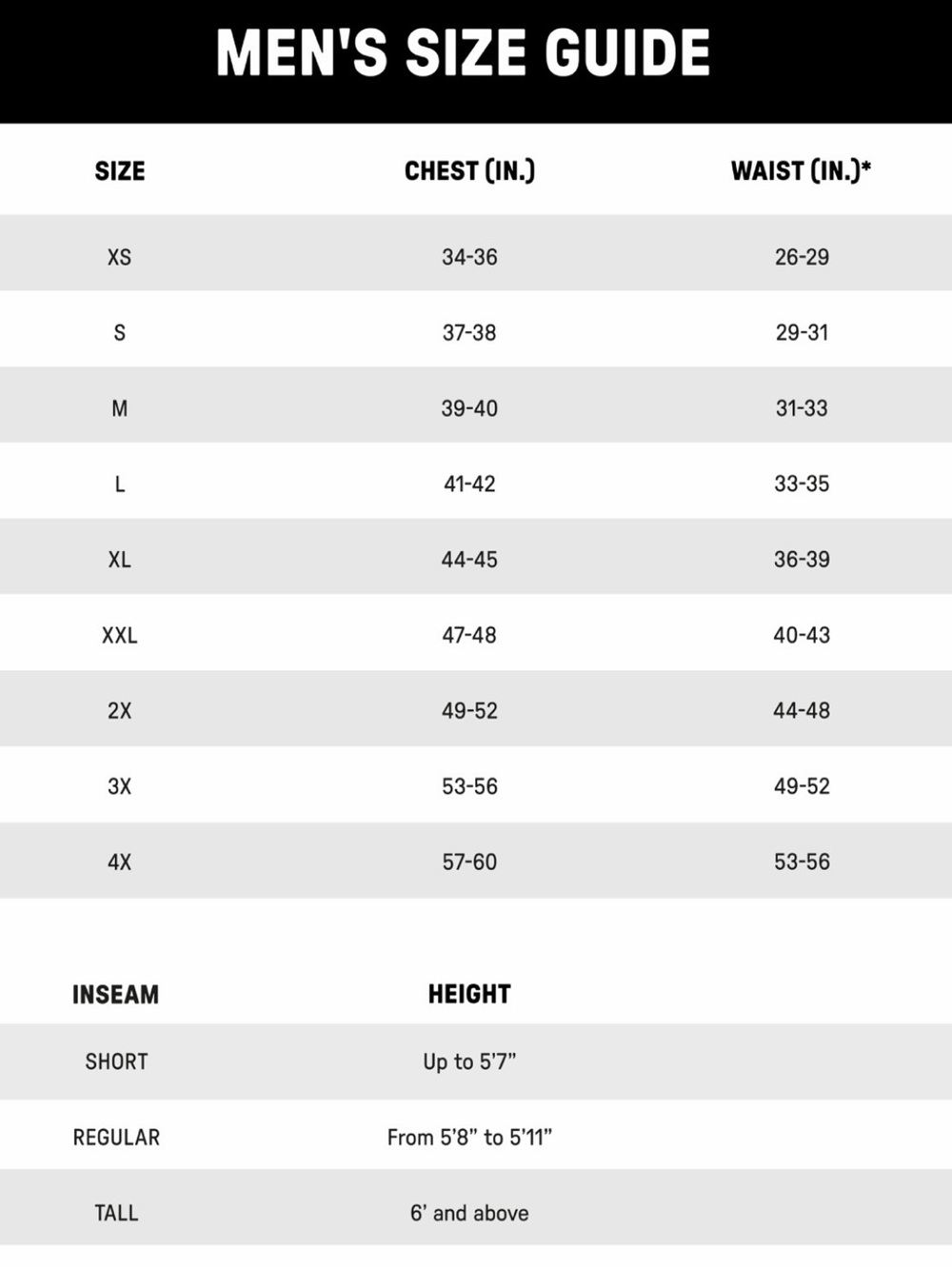
Task: Select the 2X size label
Action: point(119,711)
